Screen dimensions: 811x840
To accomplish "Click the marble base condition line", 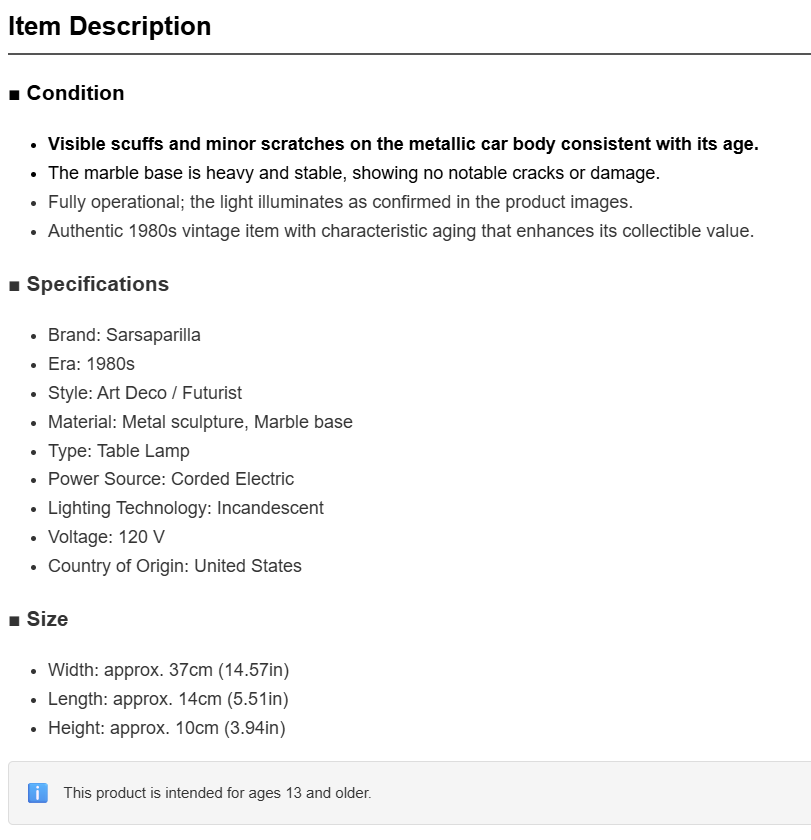I will (x=354, y=173).
